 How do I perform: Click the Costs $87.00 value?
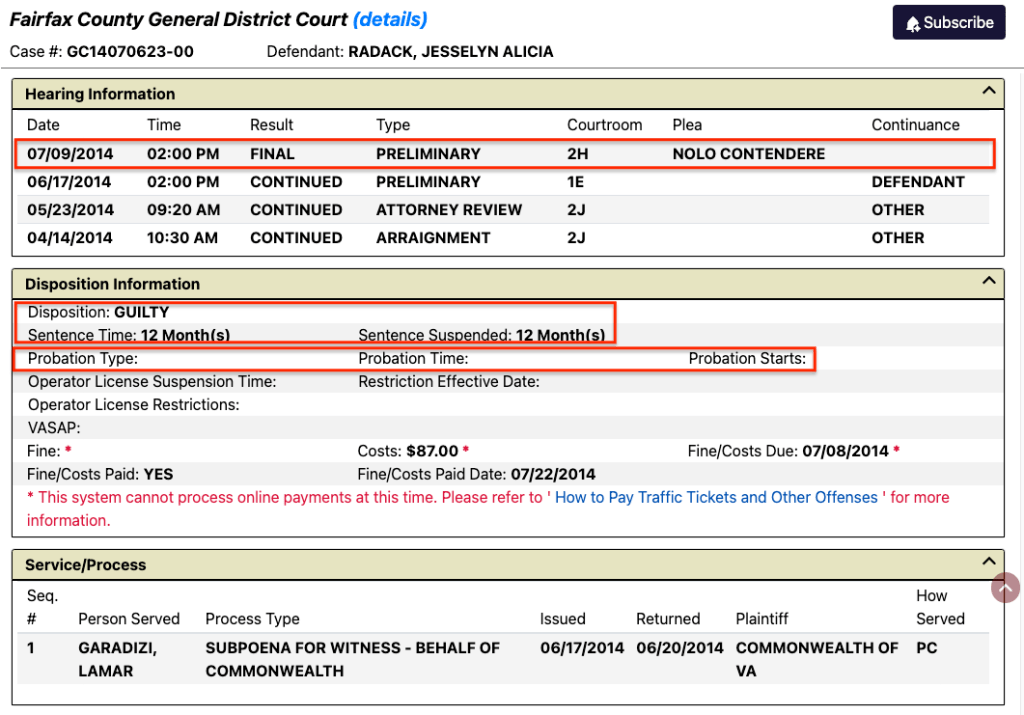[432, 451]
